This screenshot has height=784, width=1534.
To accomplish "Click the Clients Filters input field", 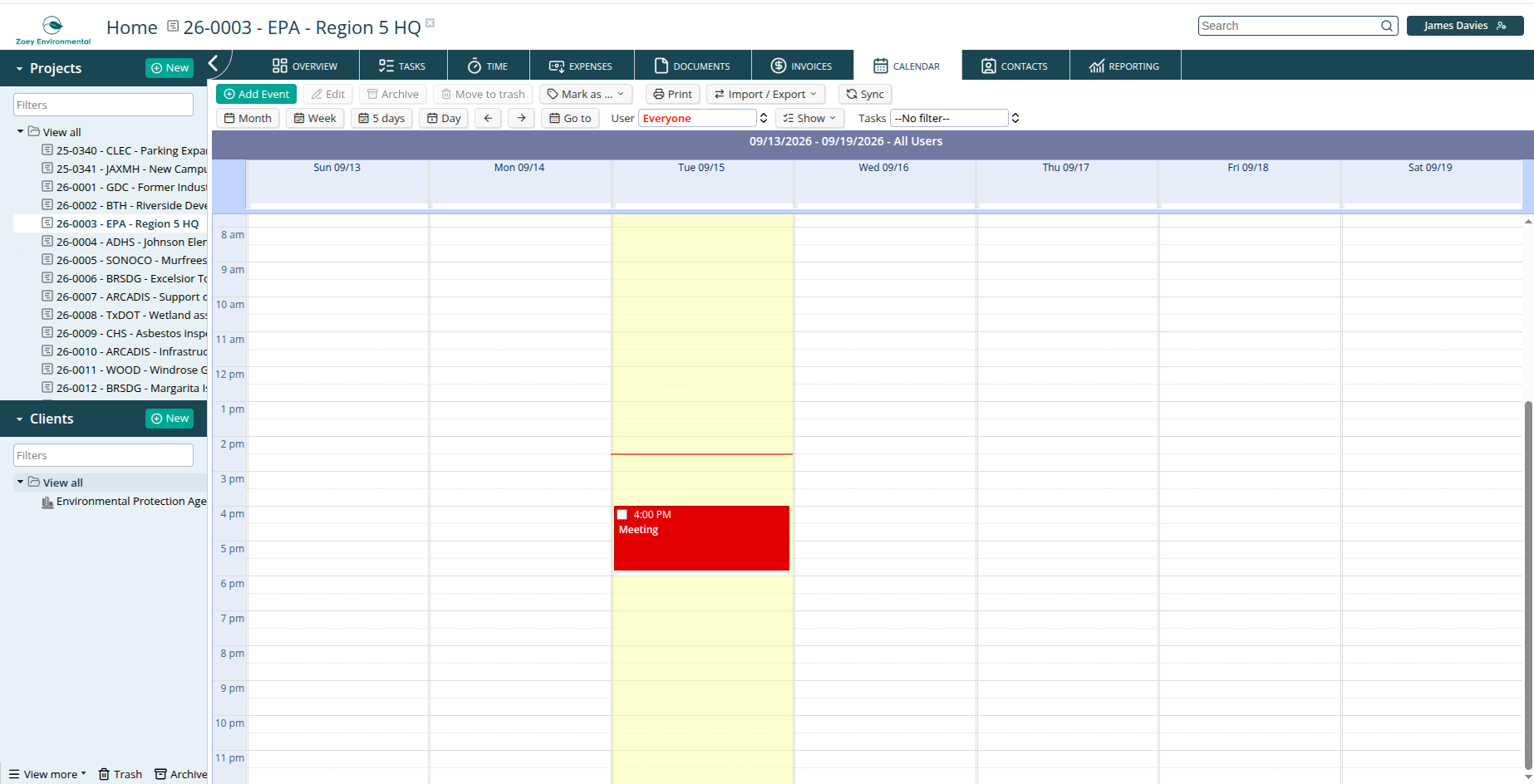I will coord(103,455).
